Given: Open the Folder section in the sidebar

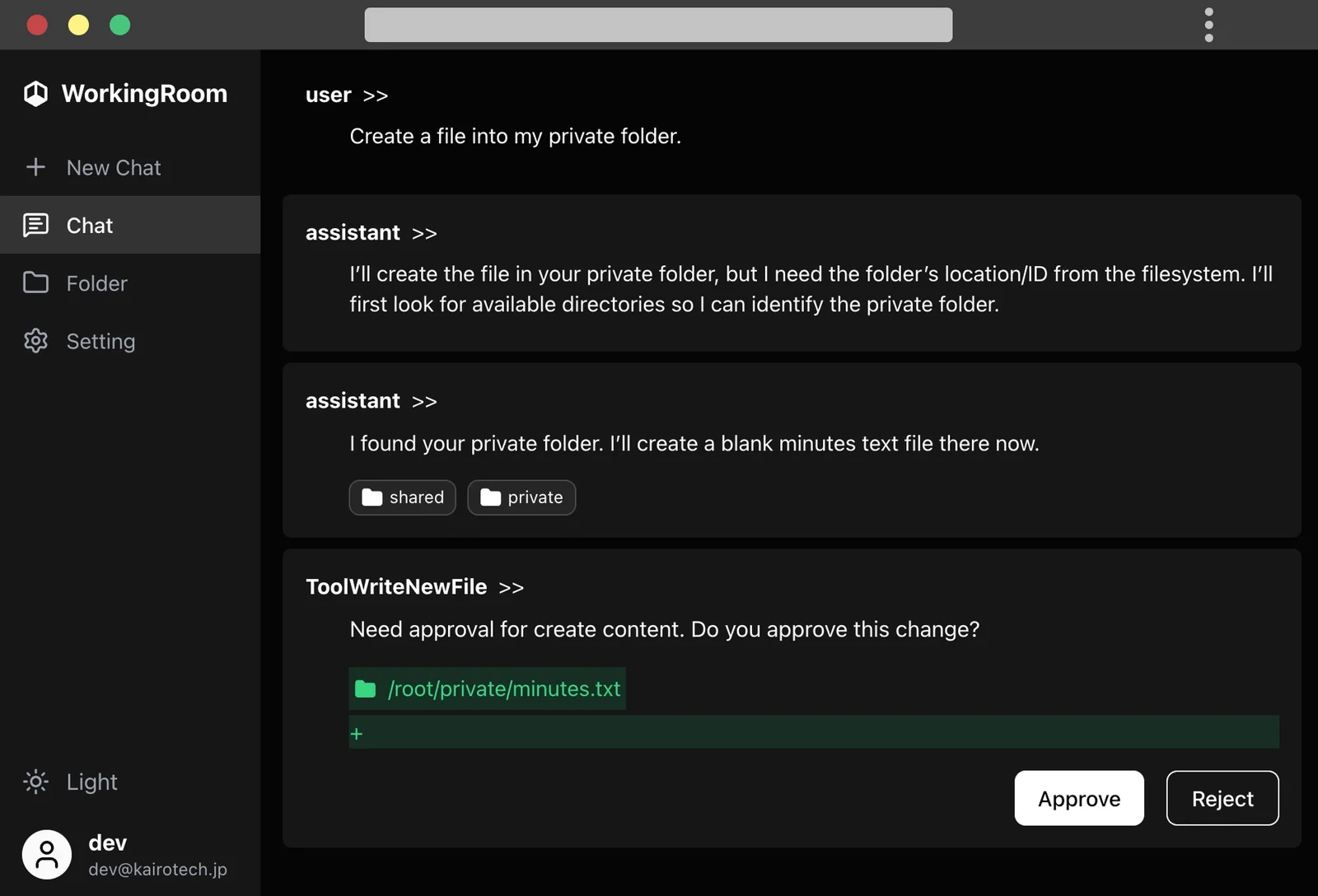Looking at the screenshot, I should 130,282.
